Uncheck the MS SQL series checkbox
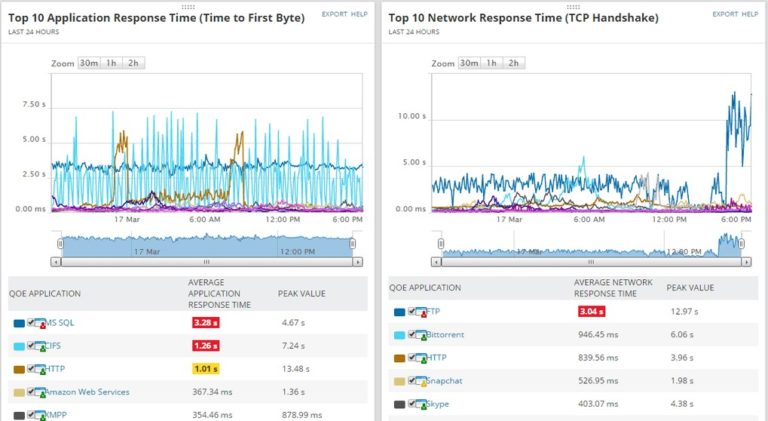 click(31, 322)
